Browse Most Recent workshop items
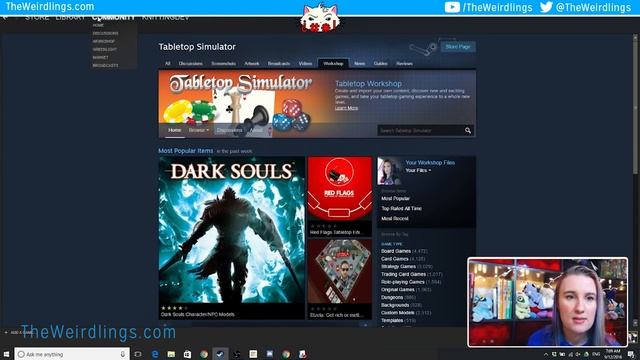 pos(395,219)
